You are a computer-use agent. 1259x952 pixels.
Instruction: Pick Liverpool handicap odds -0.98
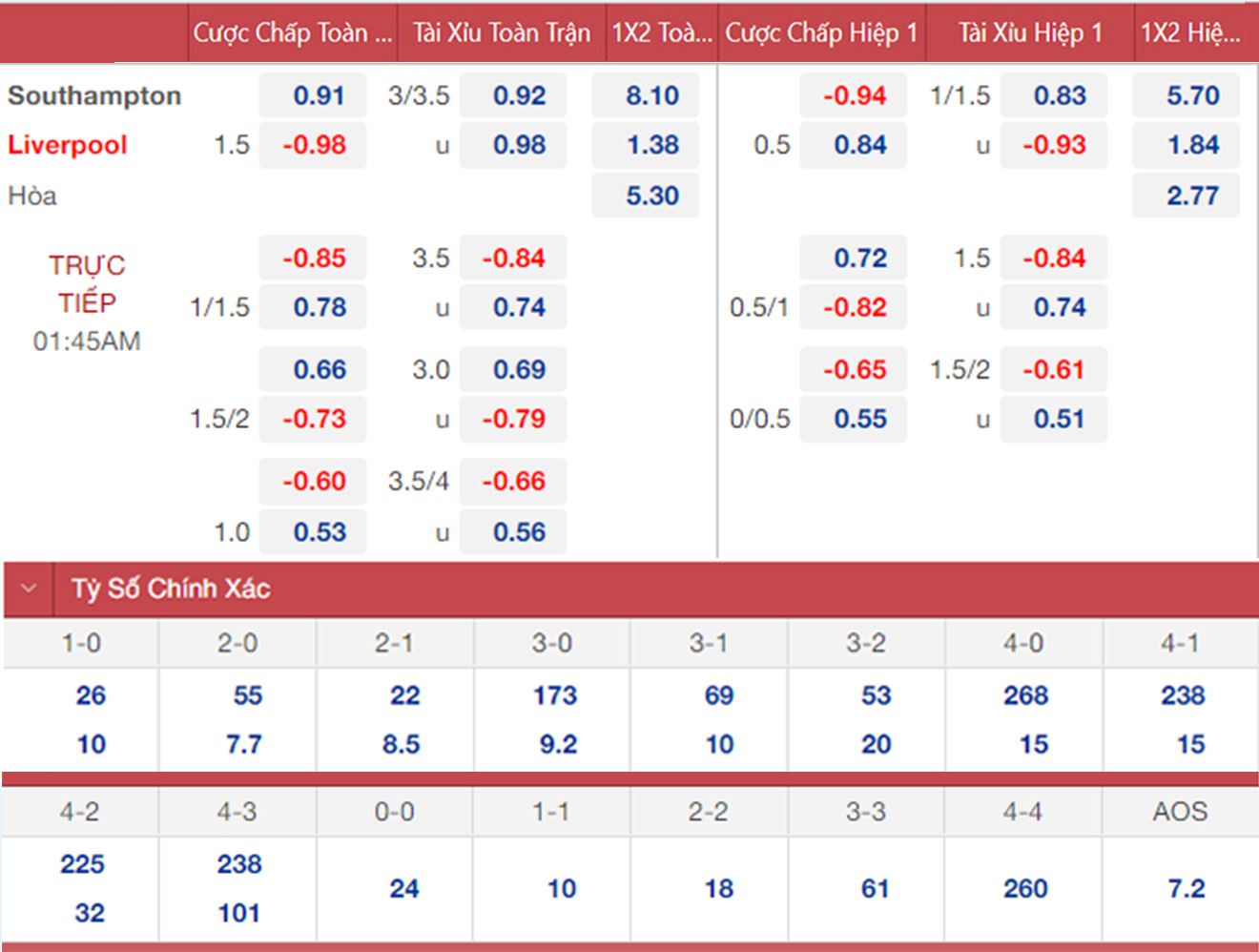click(x=314, y=145)
